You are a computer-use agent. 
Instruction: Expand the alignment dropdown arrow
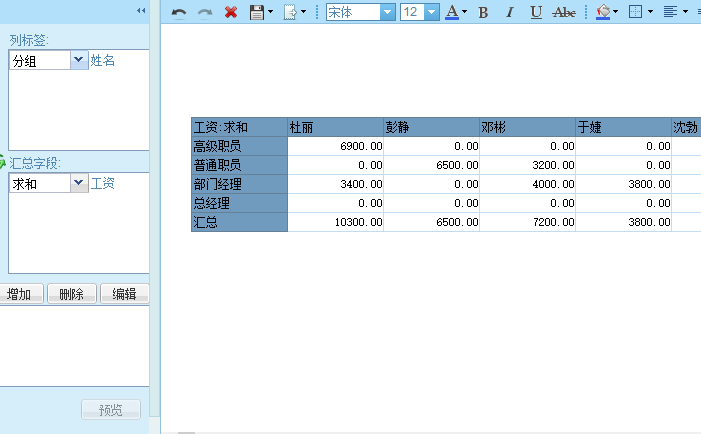[x=685, y=12]
